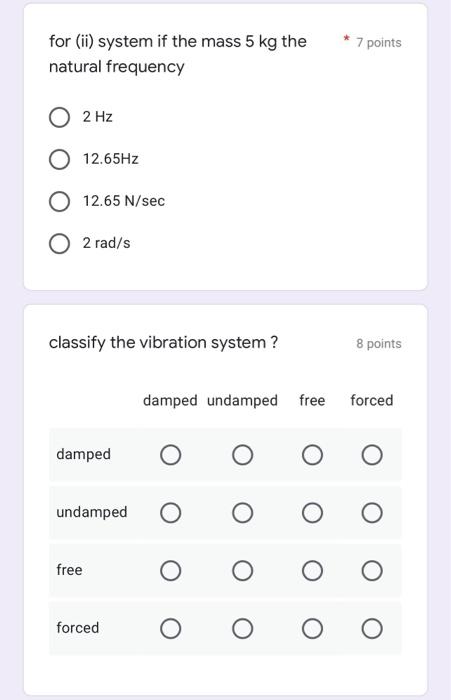Mark damped row as undamped column
Screen dimensions: 451x700
(x=242, y=455)
